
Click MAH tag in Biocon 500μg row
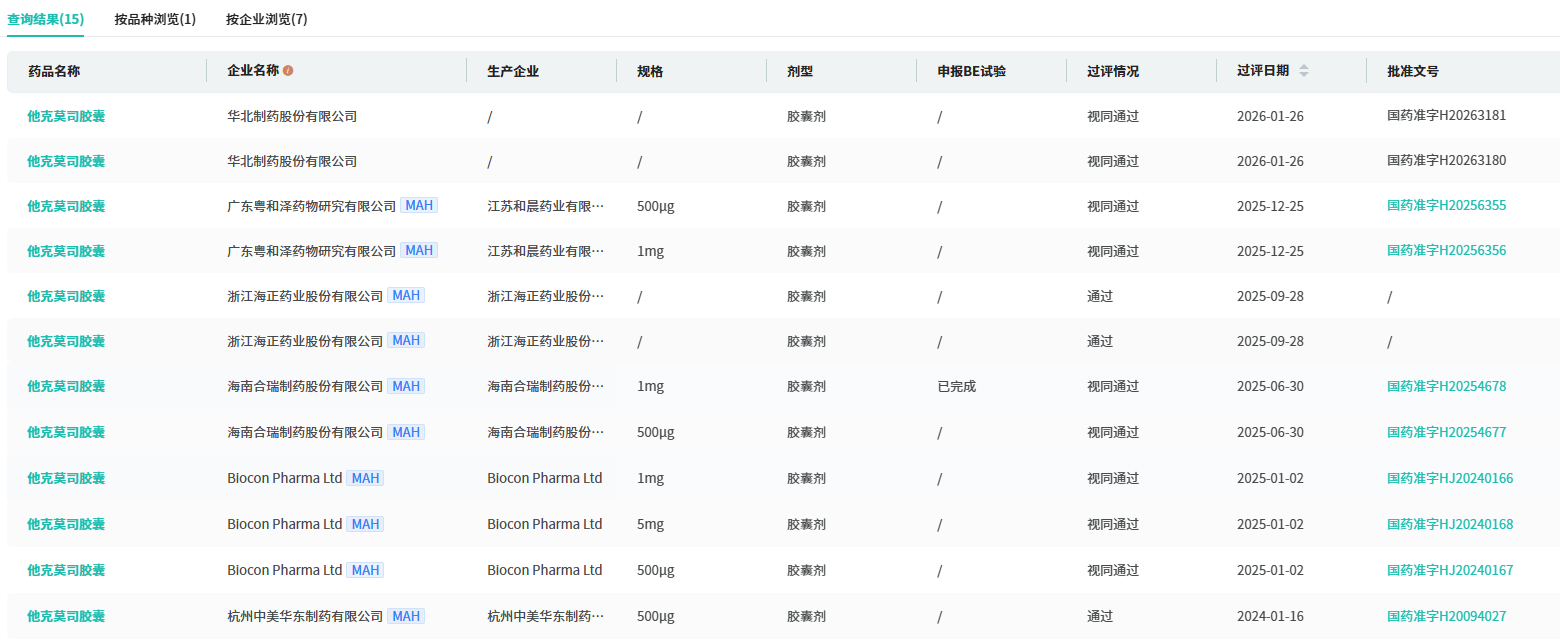click(x=365, y=570)
